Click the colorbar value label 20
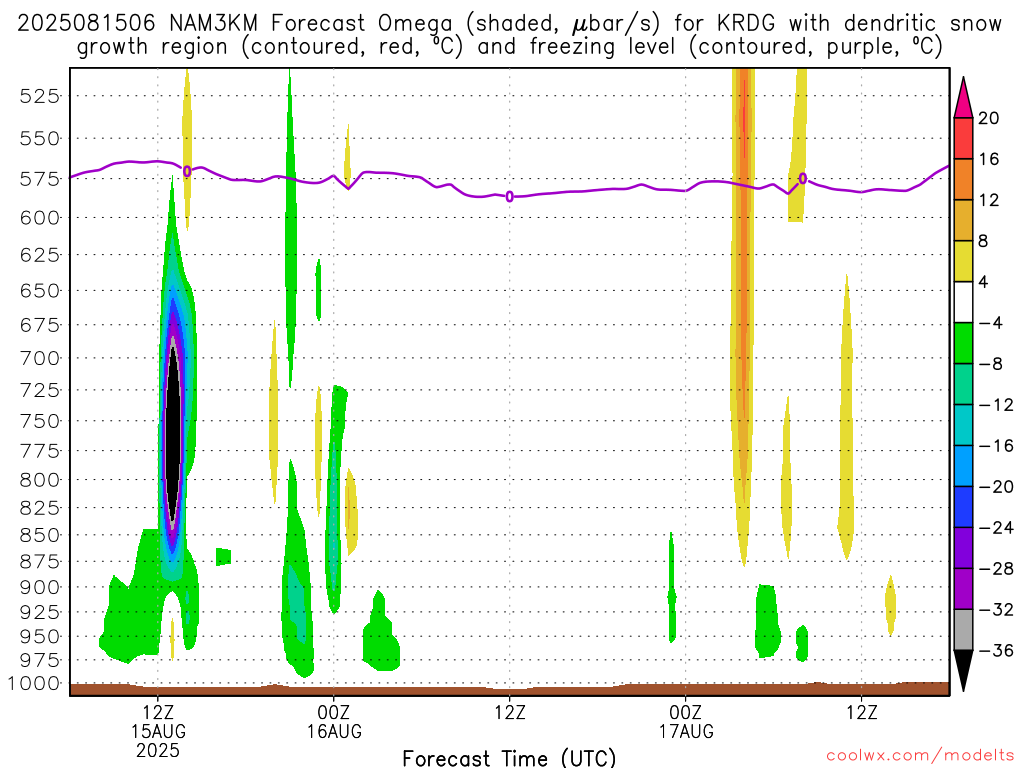1024x768 pixels. 989,118
